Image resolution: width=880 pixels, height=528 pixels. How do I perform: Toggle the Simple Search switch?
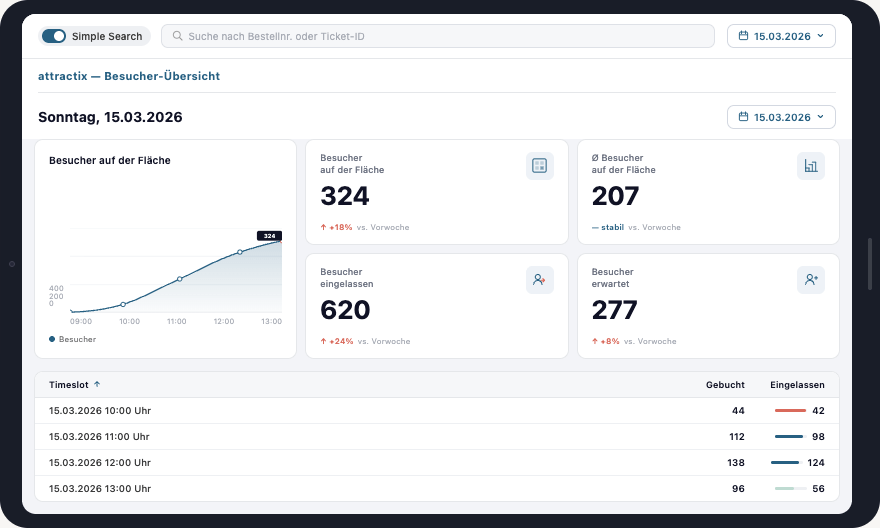pos(54,36)
